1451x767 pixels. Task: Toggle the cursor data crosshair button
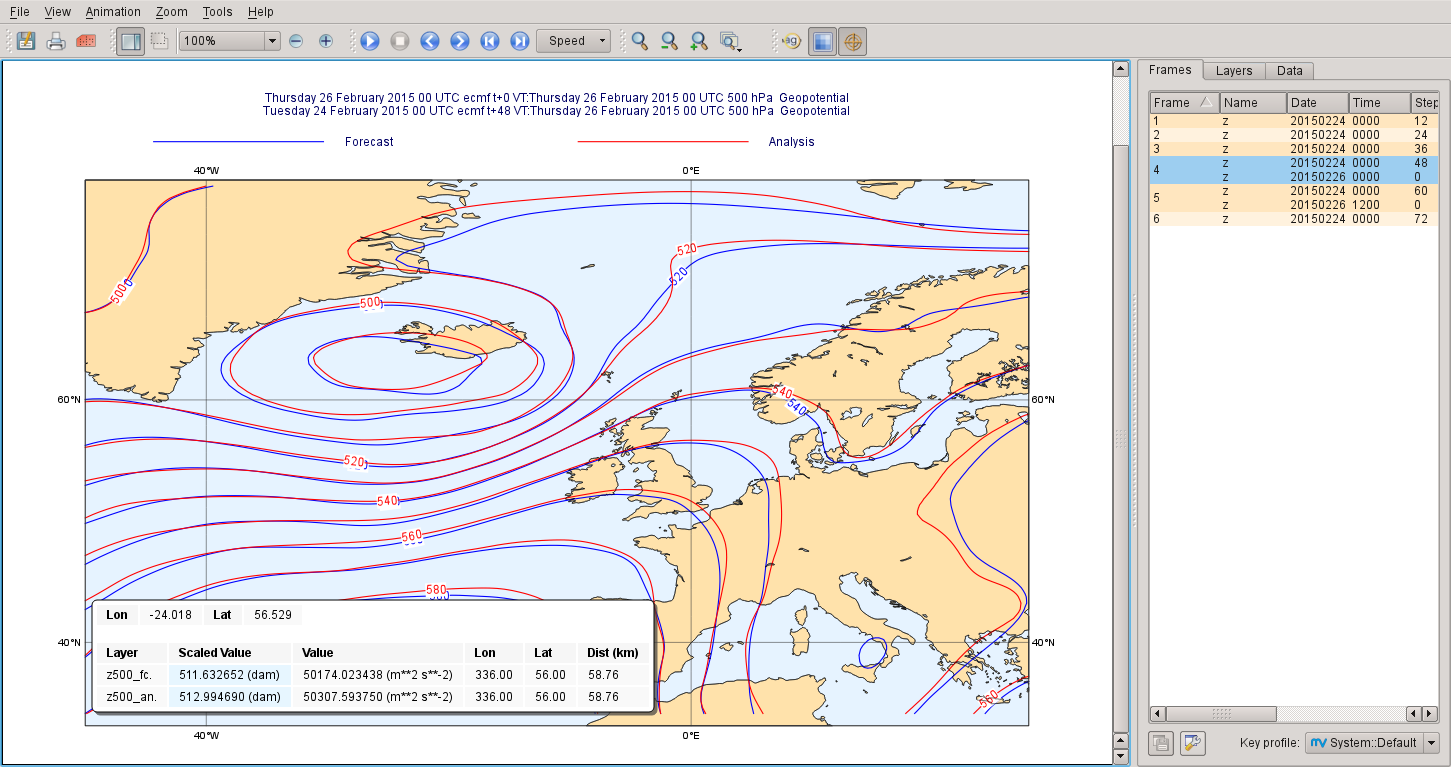(x=852, y=41)
